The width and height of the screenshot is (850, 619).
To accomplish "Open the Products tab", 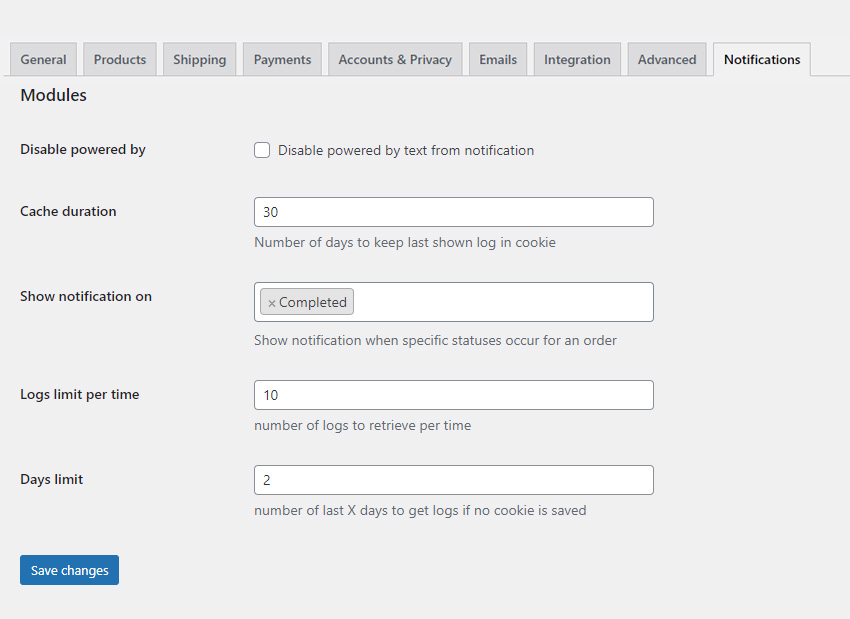I will tap(119, 59).
